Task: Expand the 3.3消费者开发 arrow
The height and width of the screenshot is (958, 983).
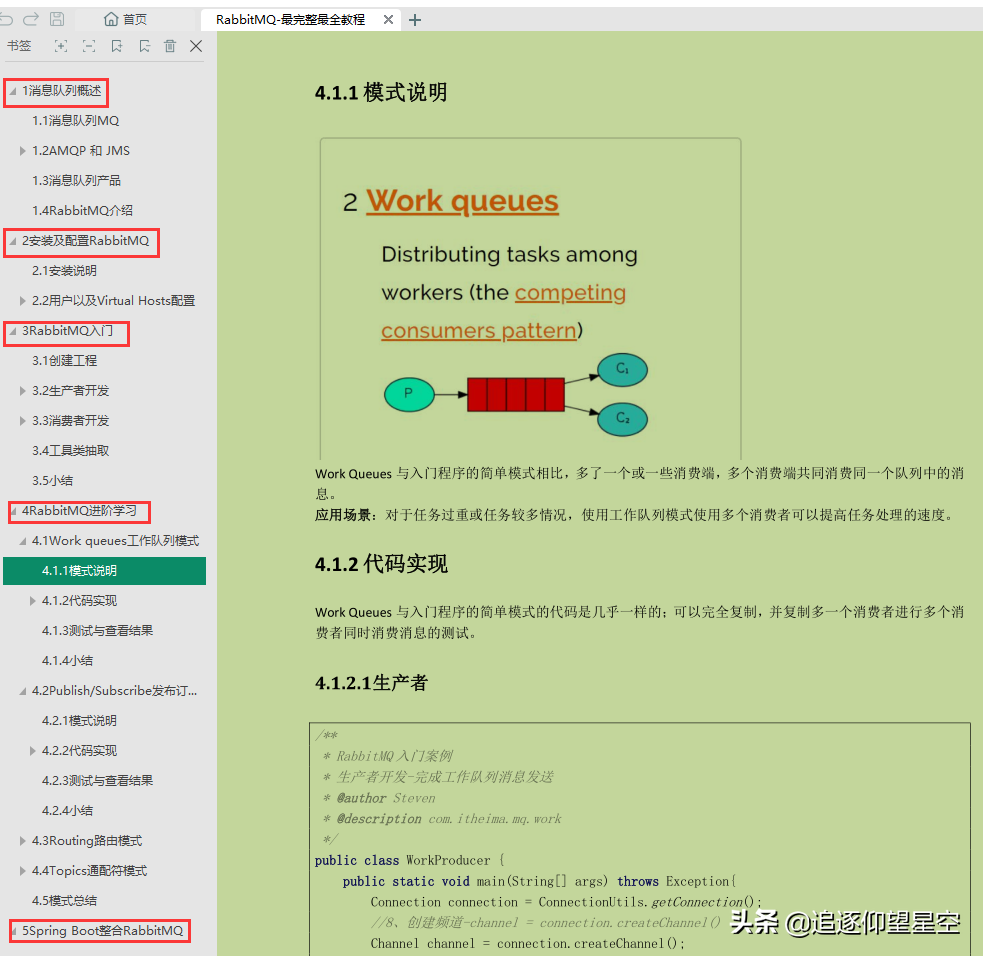Action: coord(23,421)
